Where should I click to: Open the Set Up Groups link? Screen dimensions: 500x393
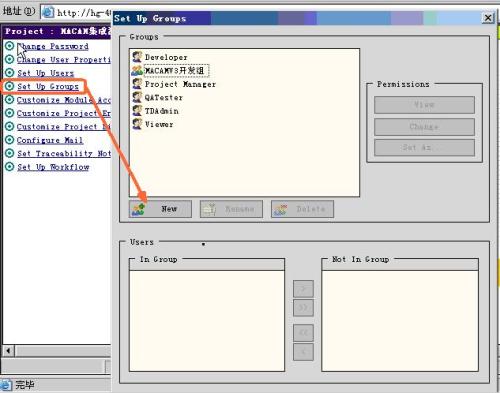click(48, 86)
